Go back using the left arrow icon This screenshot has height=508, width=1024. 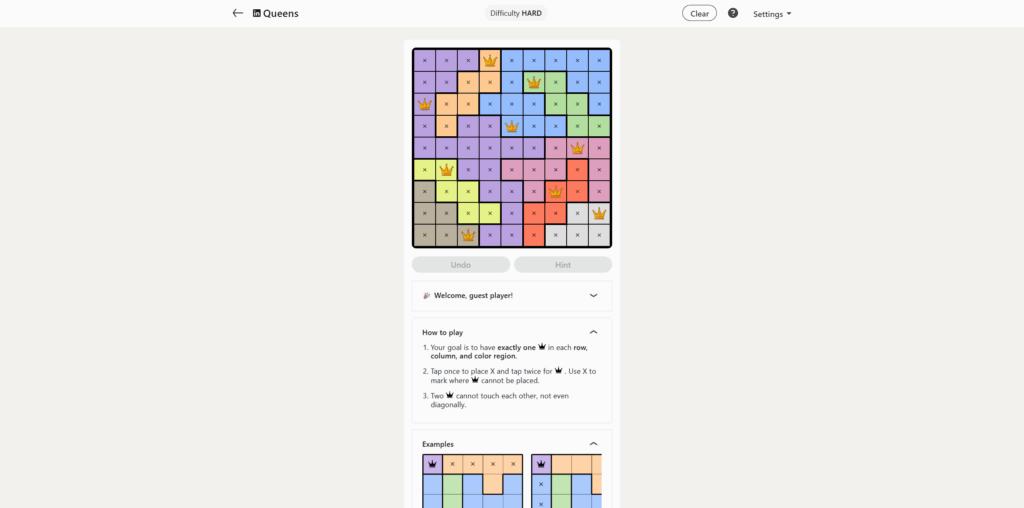(x=238, y=13)
